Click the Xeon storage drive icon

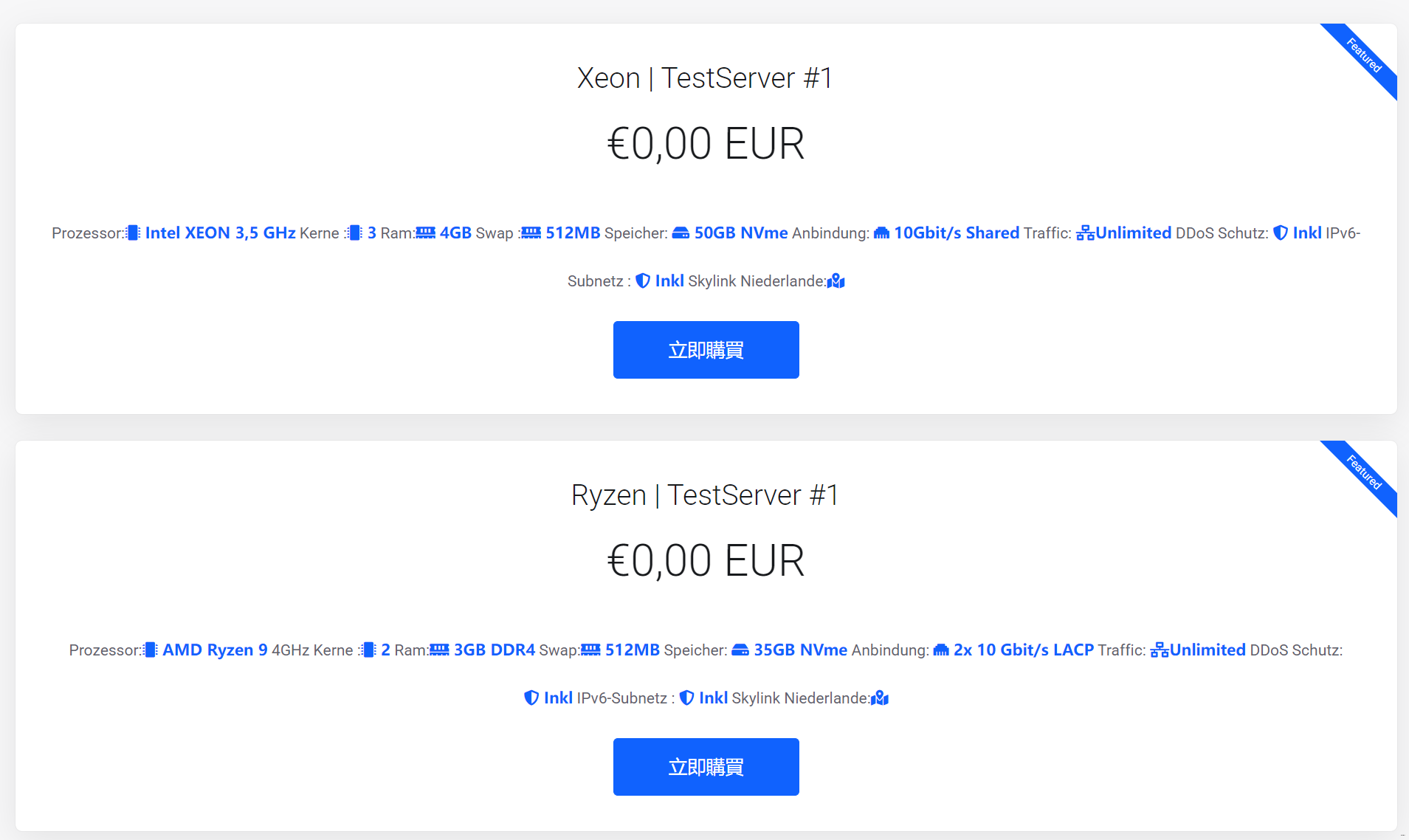click(681, 233)
